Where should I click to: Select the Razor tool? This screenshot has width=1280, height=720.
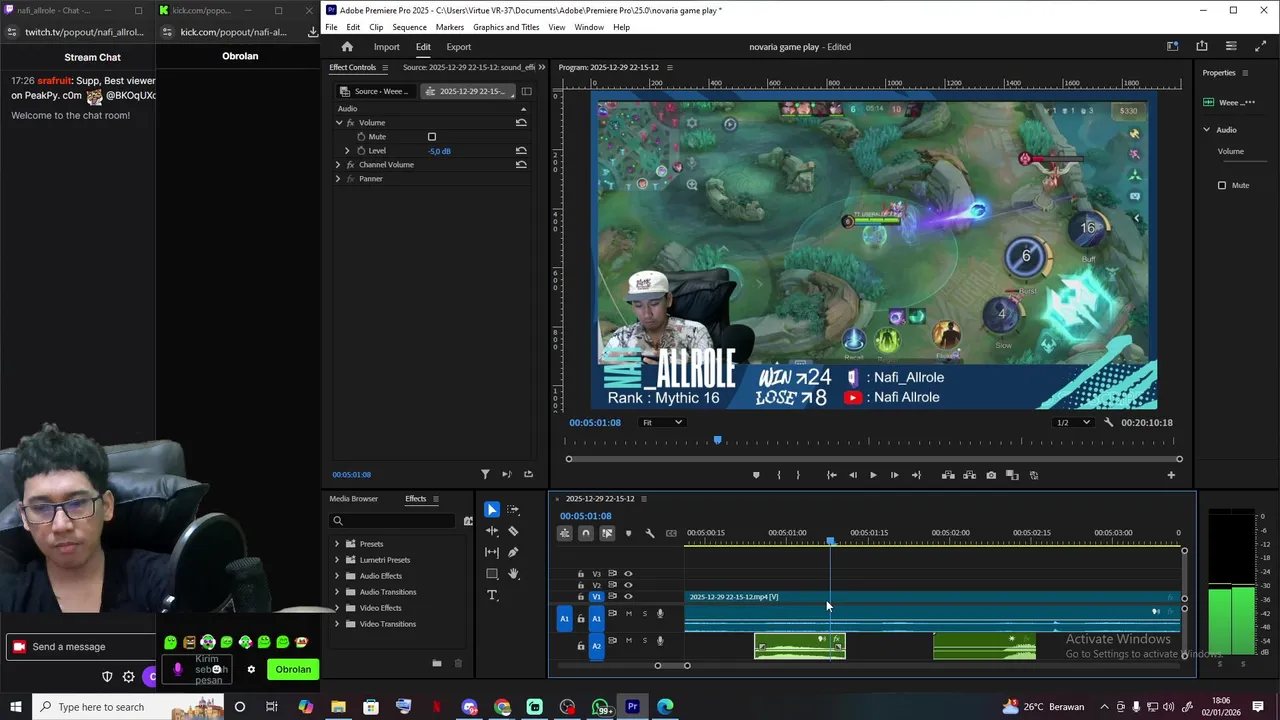(513, 531)
